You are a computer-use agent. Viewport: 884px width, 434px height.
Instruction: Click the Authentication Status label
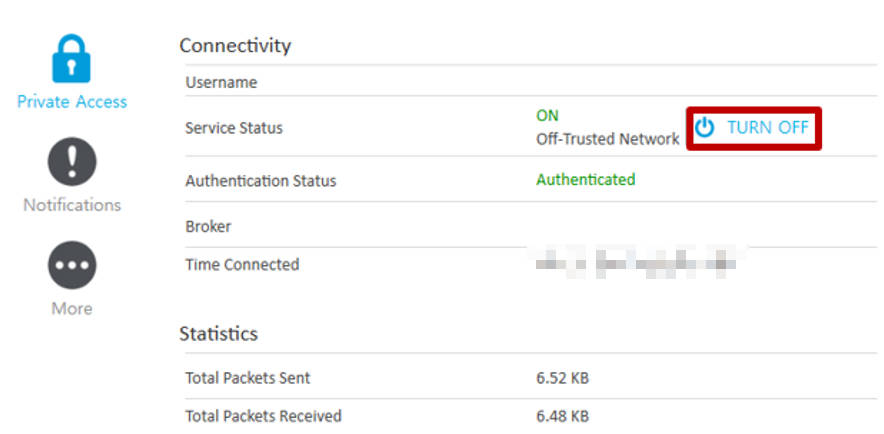(x=260, y=181)
